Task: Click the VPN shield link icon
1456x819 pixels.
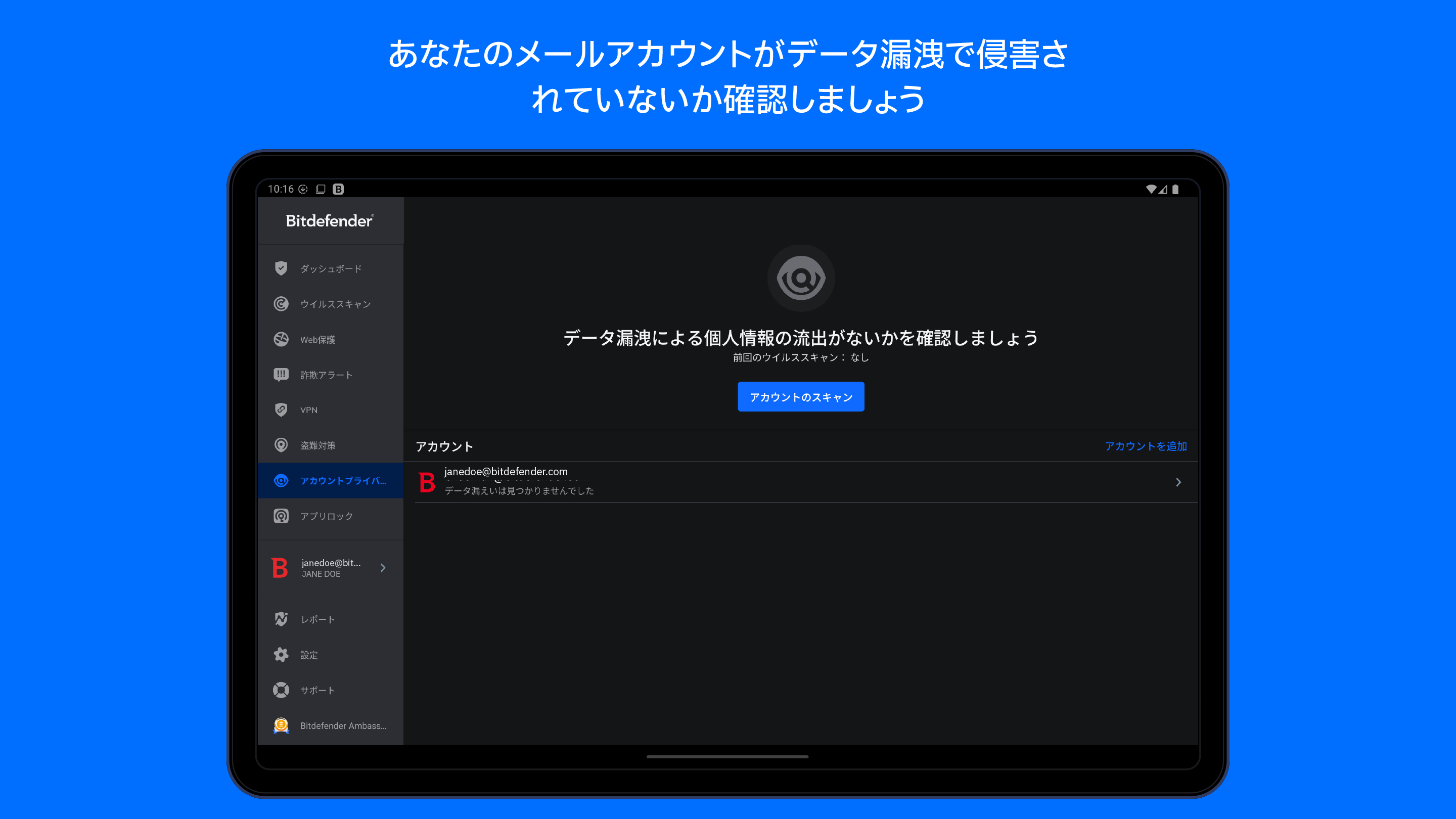Action: 281,410
